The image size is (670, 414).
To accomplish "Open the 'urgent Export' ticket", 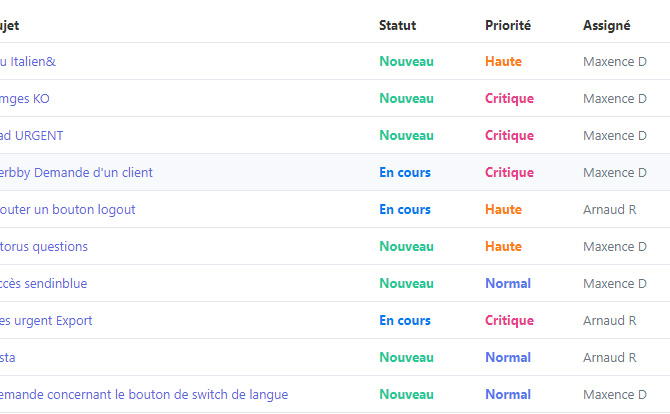I will [x=46, y=321].
